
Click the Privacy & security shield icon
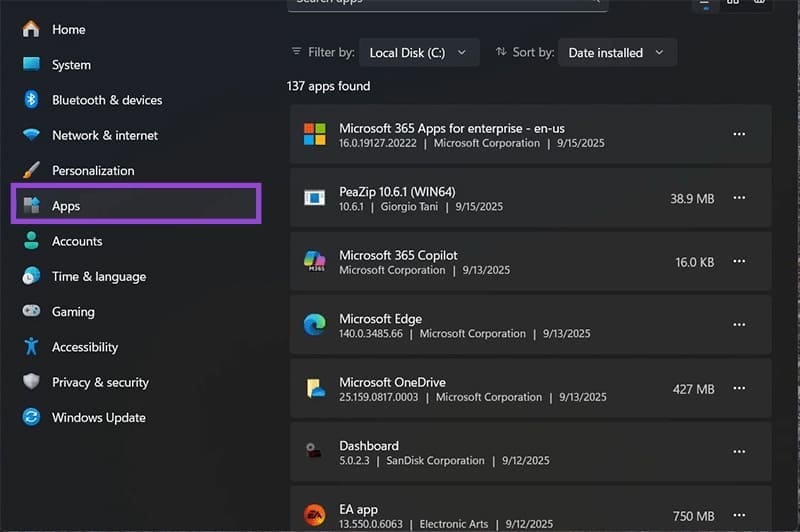click(x=31, y=382)
